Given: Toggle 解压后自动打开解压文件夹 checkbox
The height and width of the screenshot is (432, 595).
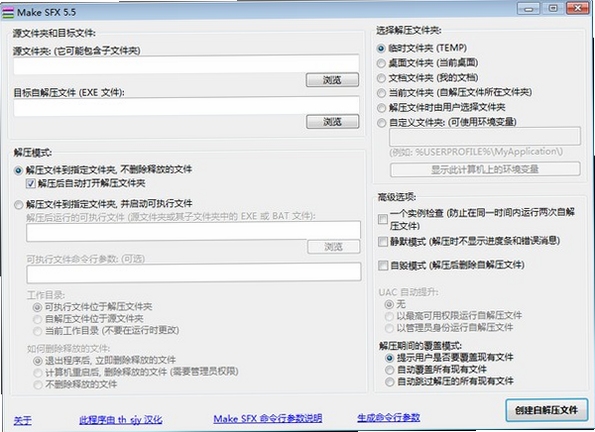Looking at the screenshot, I should [31, 184].
